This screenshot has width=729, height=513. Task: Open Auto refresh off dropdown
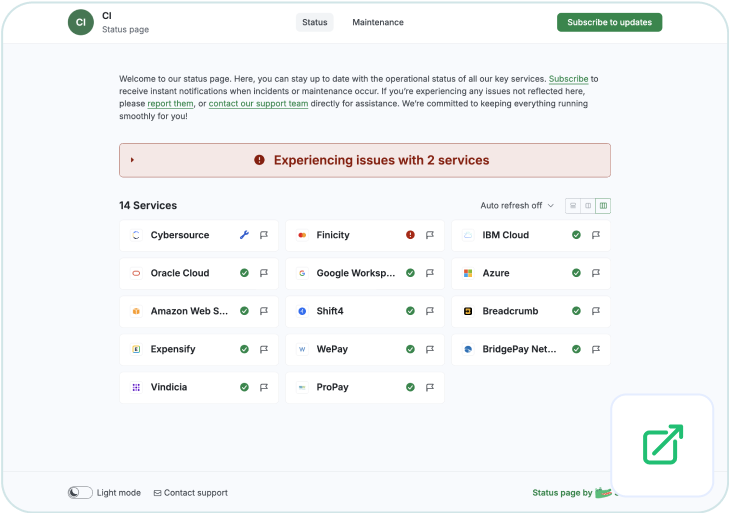tap(517, 206)
